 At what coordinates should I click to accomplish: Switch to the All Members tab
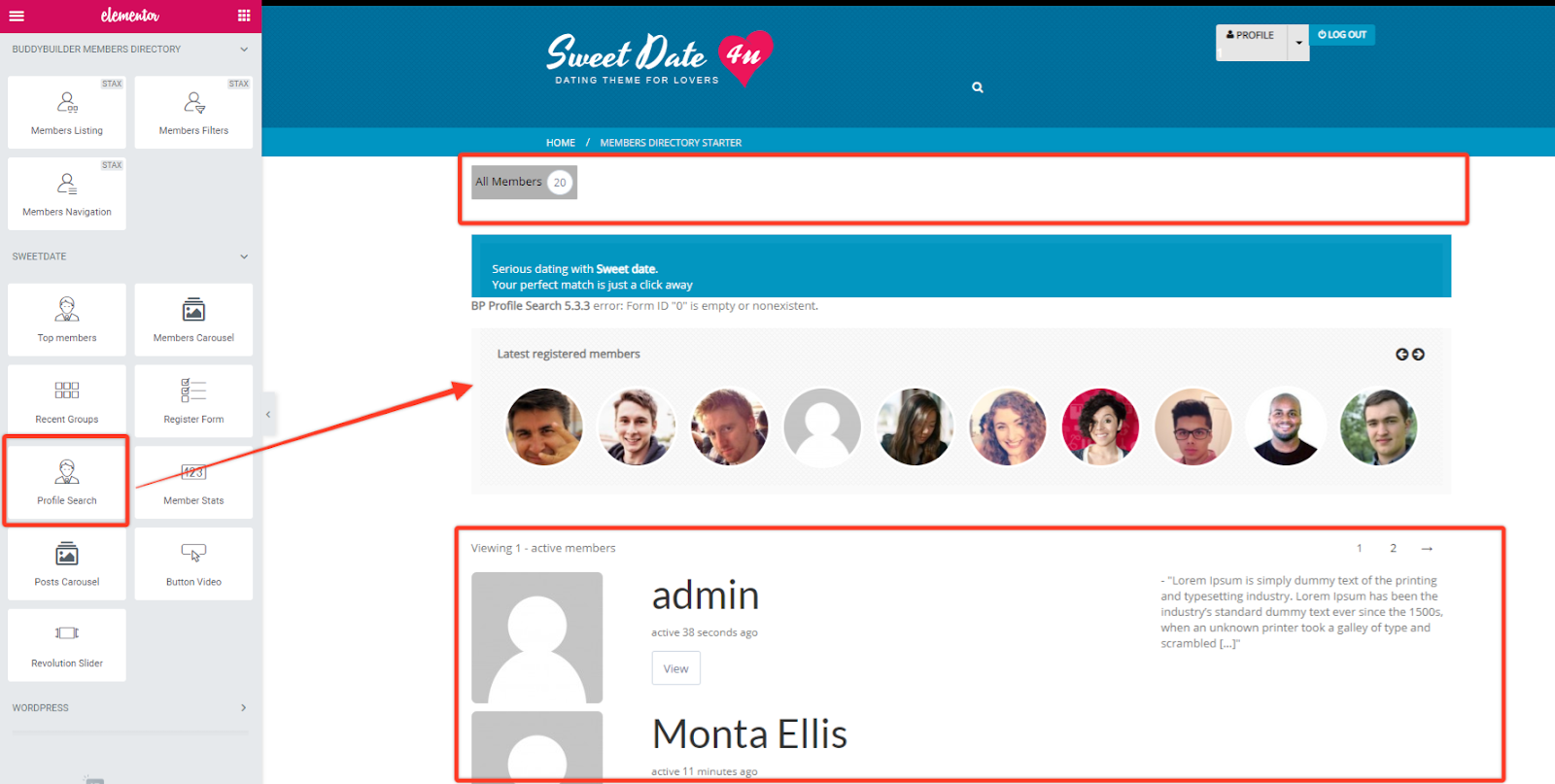(524, 182)
